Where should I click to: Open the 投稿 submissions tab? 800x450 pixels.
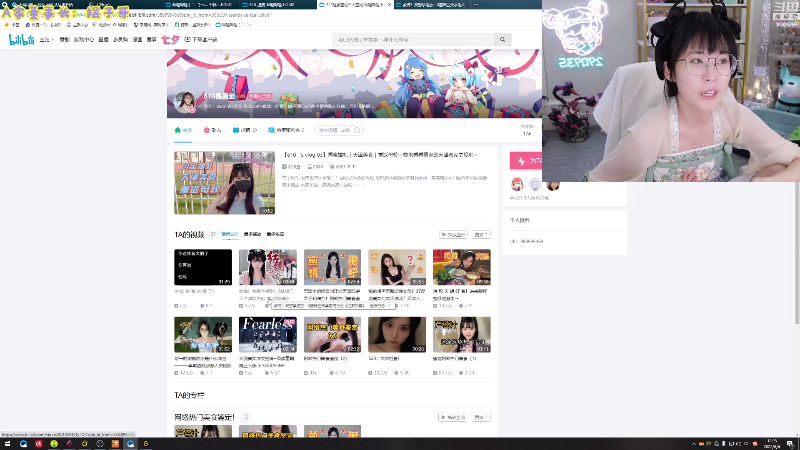(x=244, y=130)
